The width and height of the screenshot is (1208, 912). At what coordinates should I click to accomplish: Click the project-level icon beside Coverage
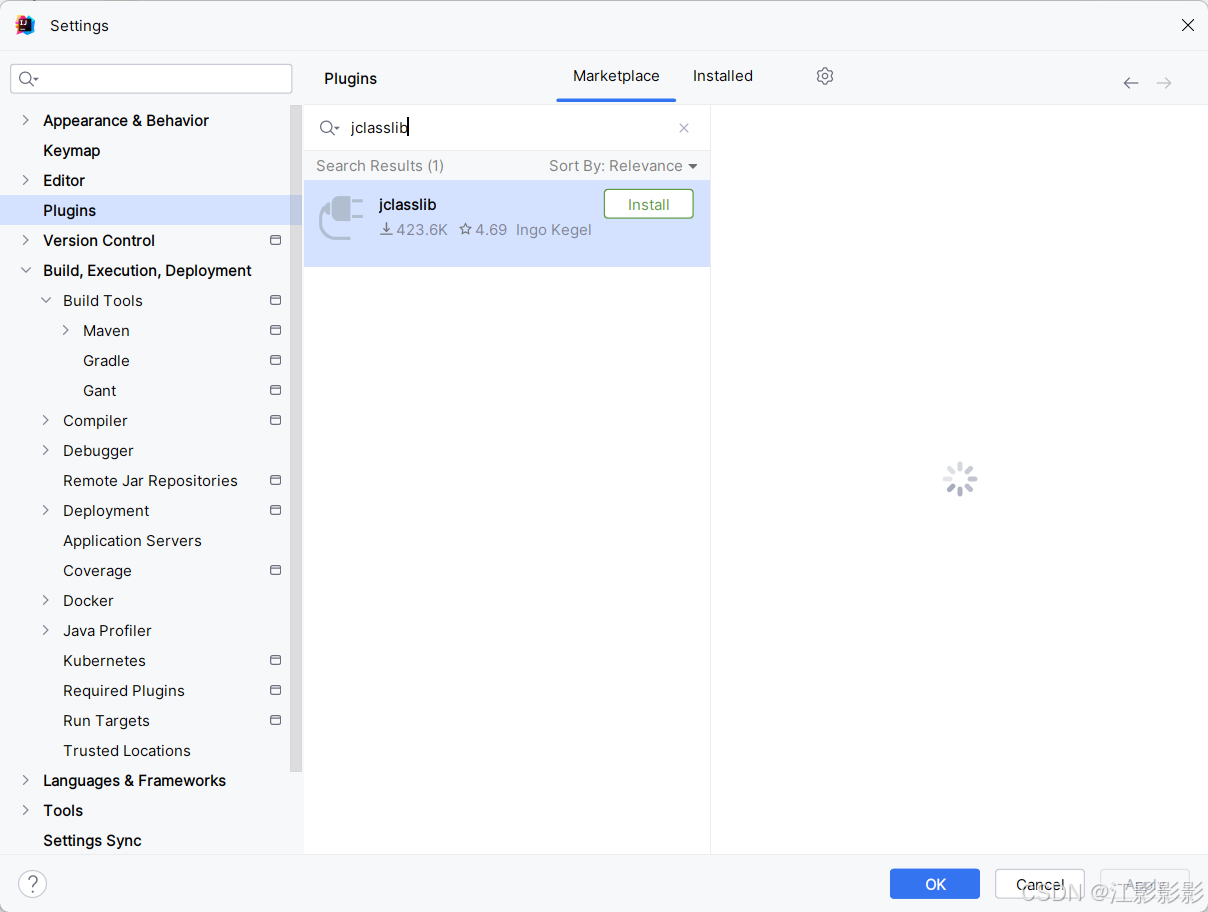point(276,570)
